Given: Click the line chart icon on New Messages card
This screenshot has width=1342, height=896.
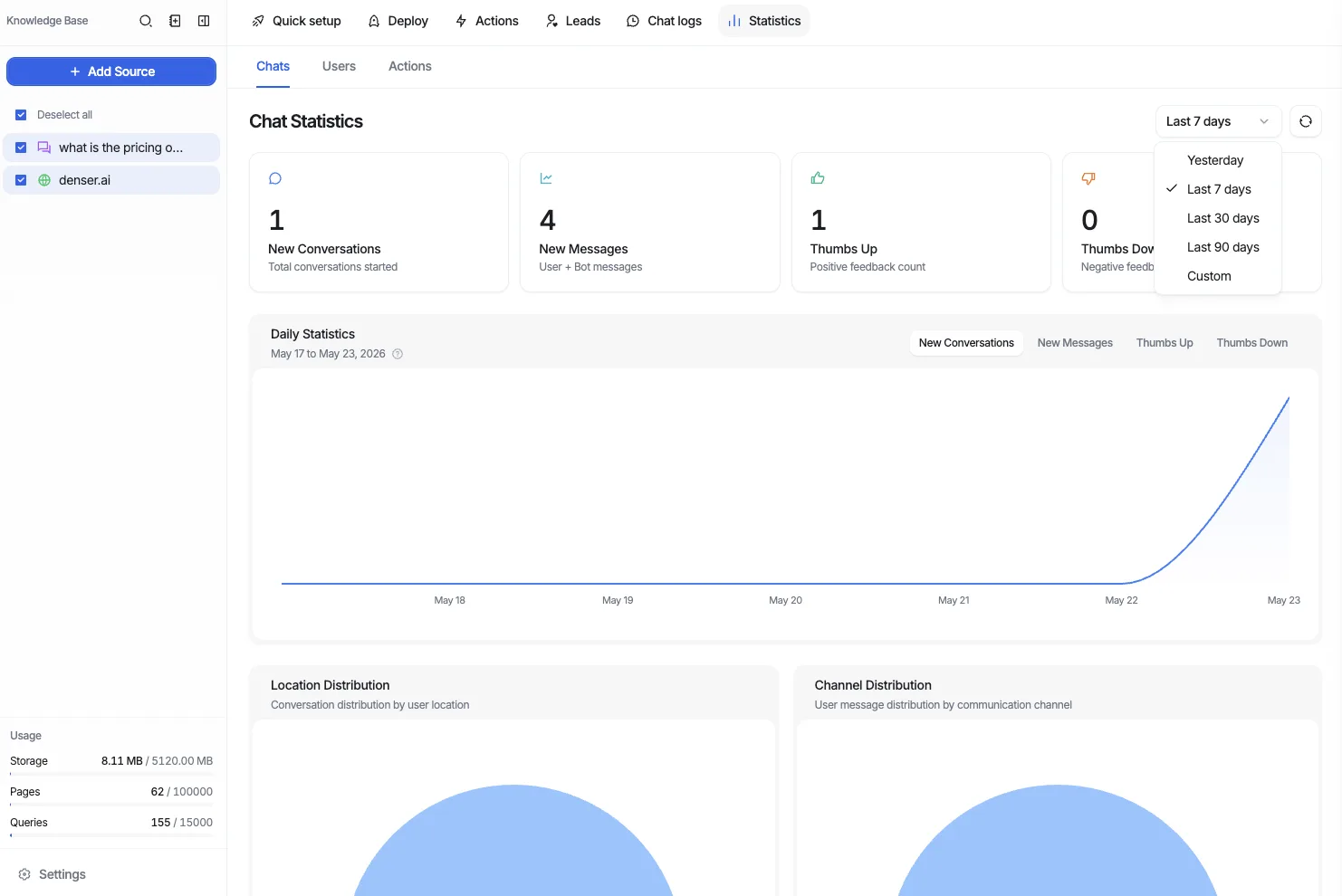Looking at the screenshot, I should pyautogui.click(x=546, y=178).
